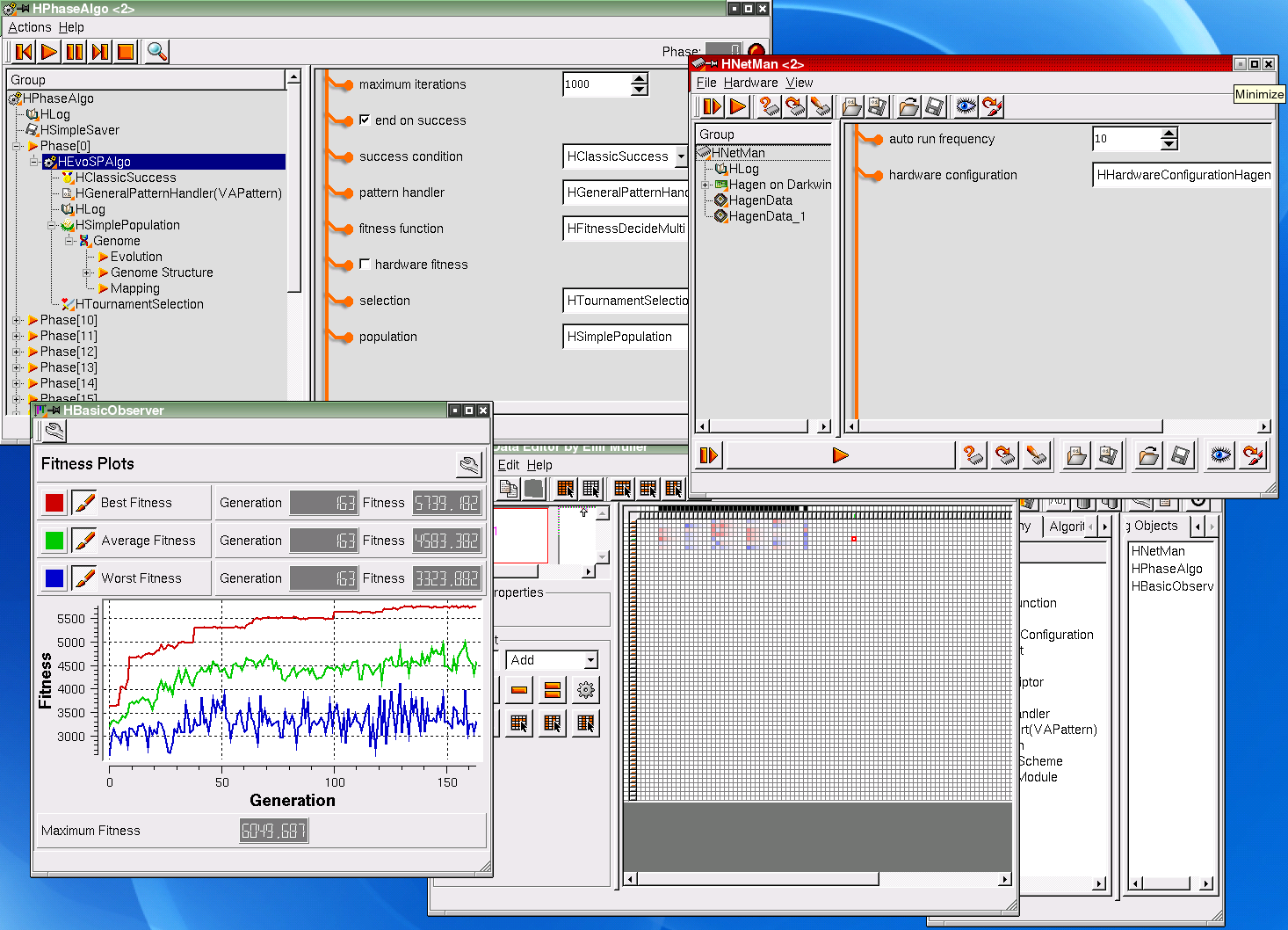The height and width of the screenshot is (930, 1288).
Task: Click the green Average Fitness color swatch
Action: (54, 541)
